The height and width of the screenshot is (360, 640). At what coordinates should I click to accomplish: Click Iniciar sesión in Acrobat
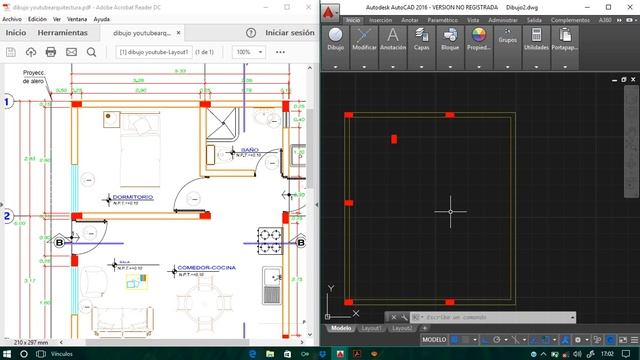coord(290,33)
